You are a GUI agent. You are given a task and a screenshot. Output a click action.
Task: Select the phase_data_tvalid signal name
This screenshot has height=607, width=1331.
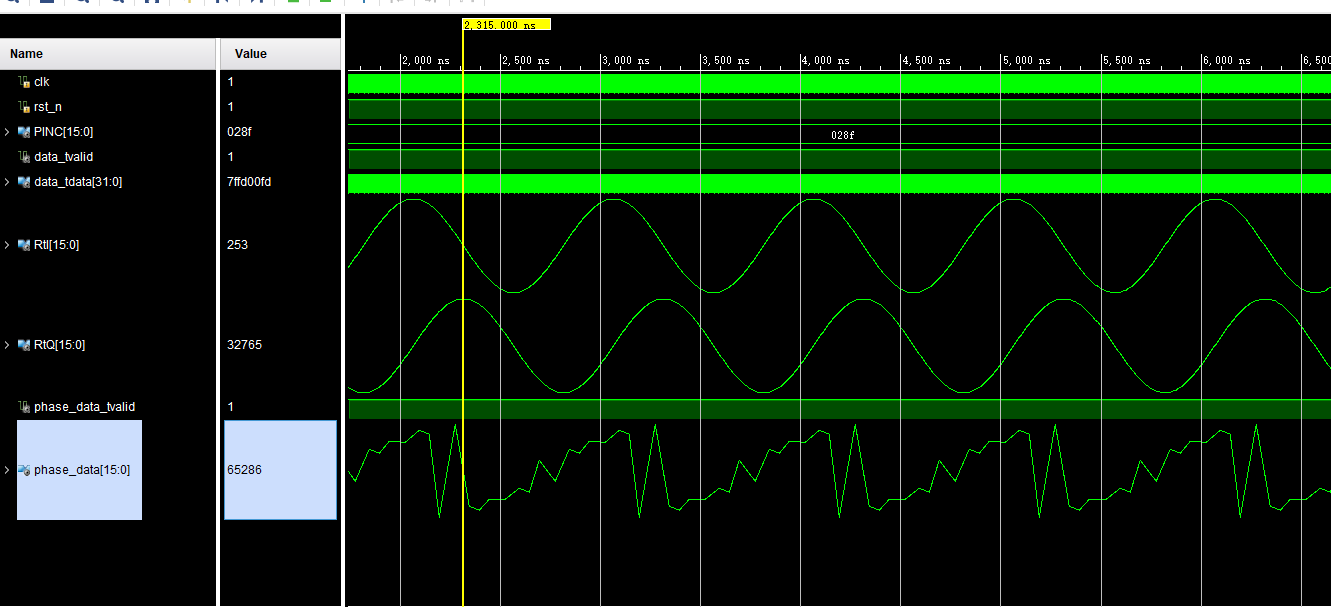[x=84, y=407]
